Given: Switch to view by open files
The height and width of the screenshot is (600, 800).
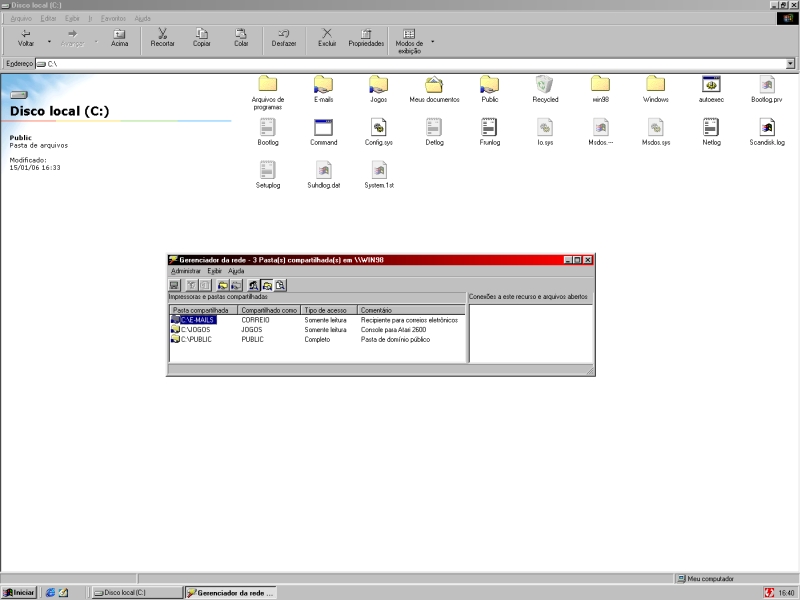Looking at the screenshot, I should pyautogui.click(x=281, y=286).
